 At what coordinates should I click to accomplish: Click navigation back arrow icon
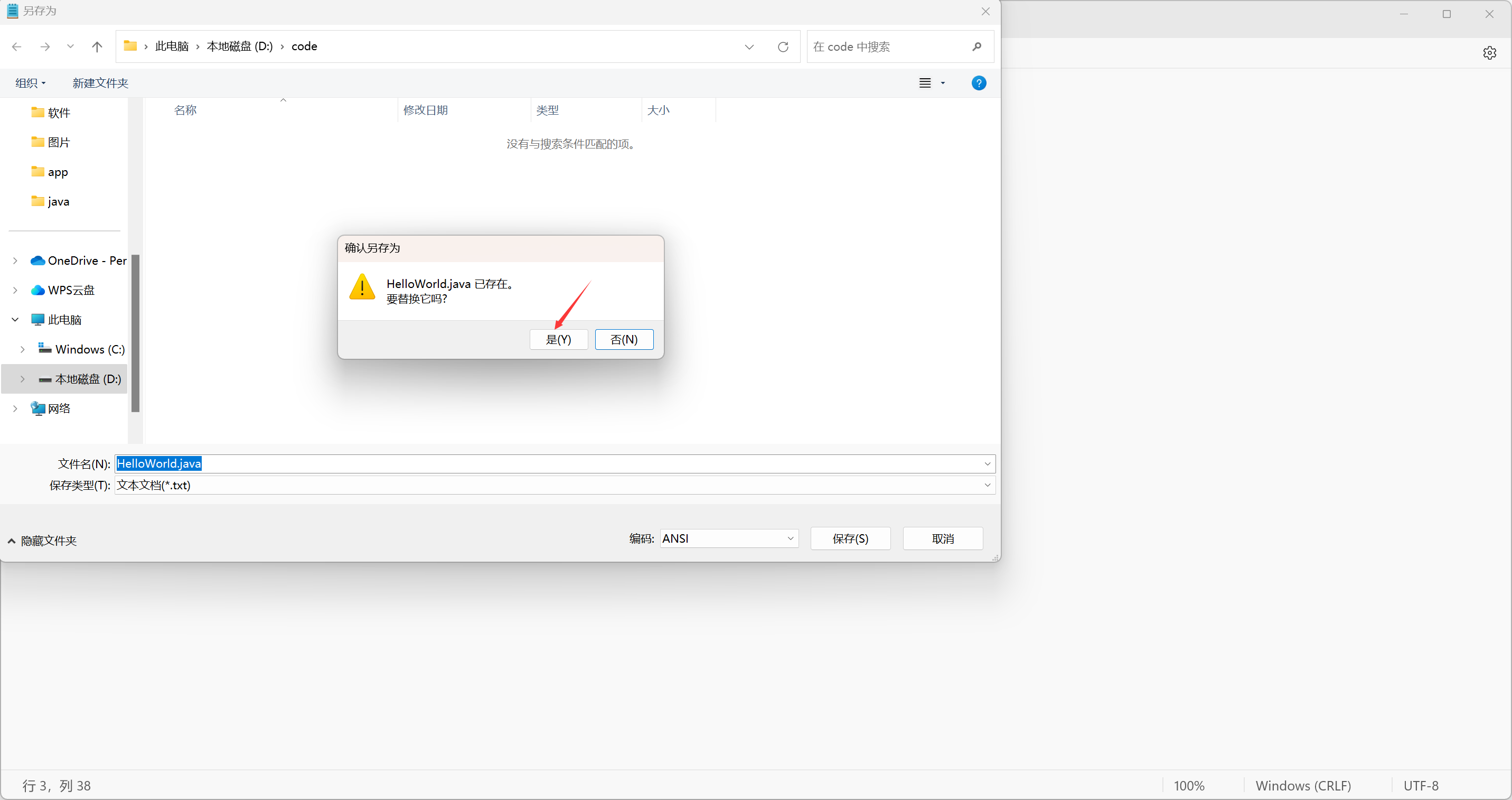pos(17,46)
